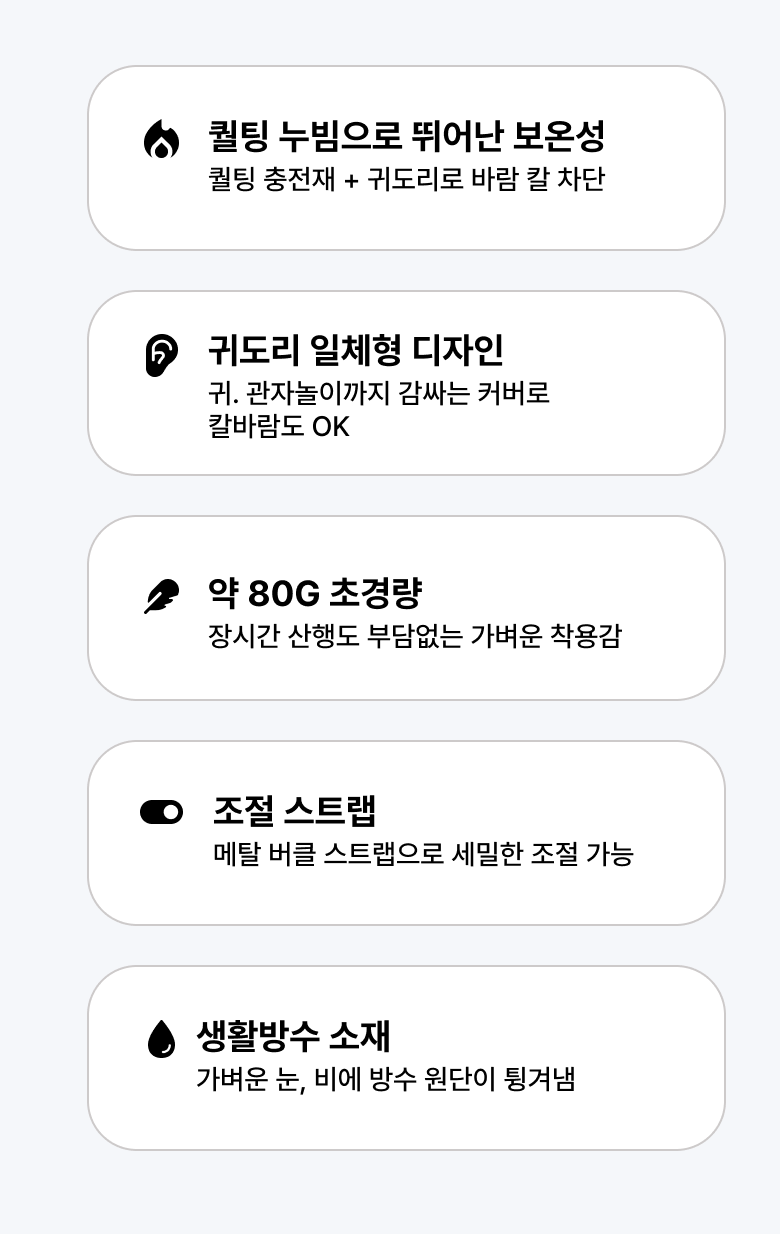Click the description 퀼팅 충전재 + 귀도리로 바람 칼 차단
The height and width of the screenshot is (1234, 780).
(406, 180)
